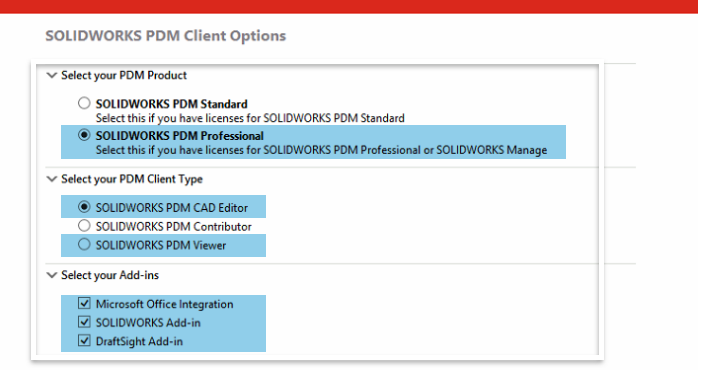
Task: Select the SOLIDWORKS PDM Professional radio button
Action: 84,135
